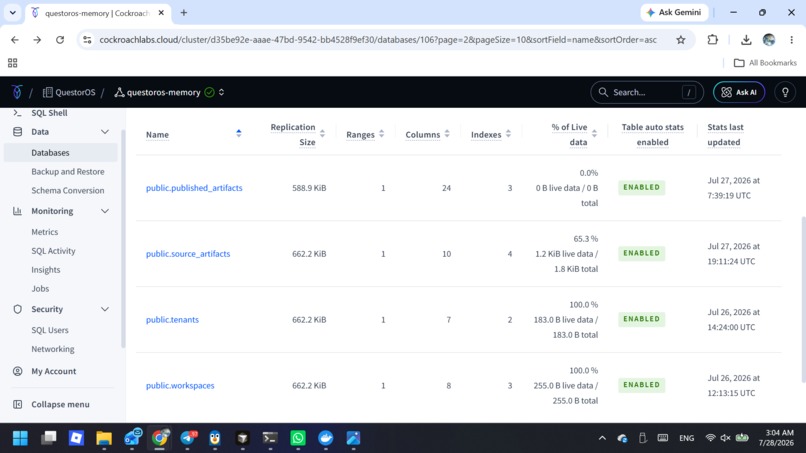Open Telegram from taskbar
This screenshot has width=806, height=453.
[x=188, y=438]
